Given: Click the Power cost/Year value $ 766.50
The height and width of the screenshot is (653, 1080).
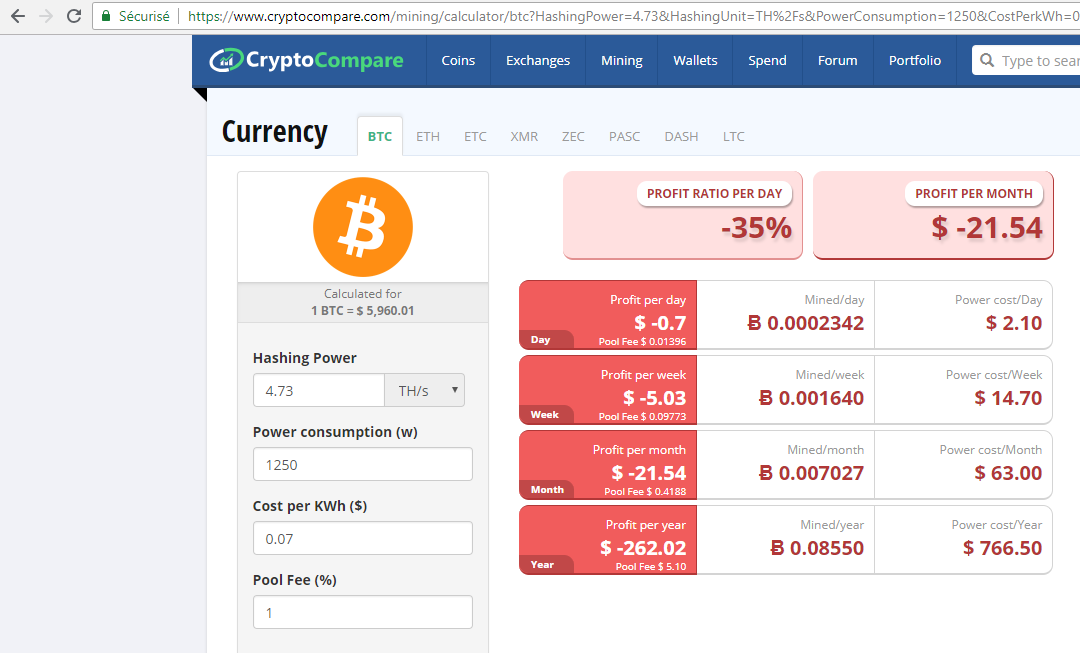Looking at the screenshot, I should [1003, 548].
